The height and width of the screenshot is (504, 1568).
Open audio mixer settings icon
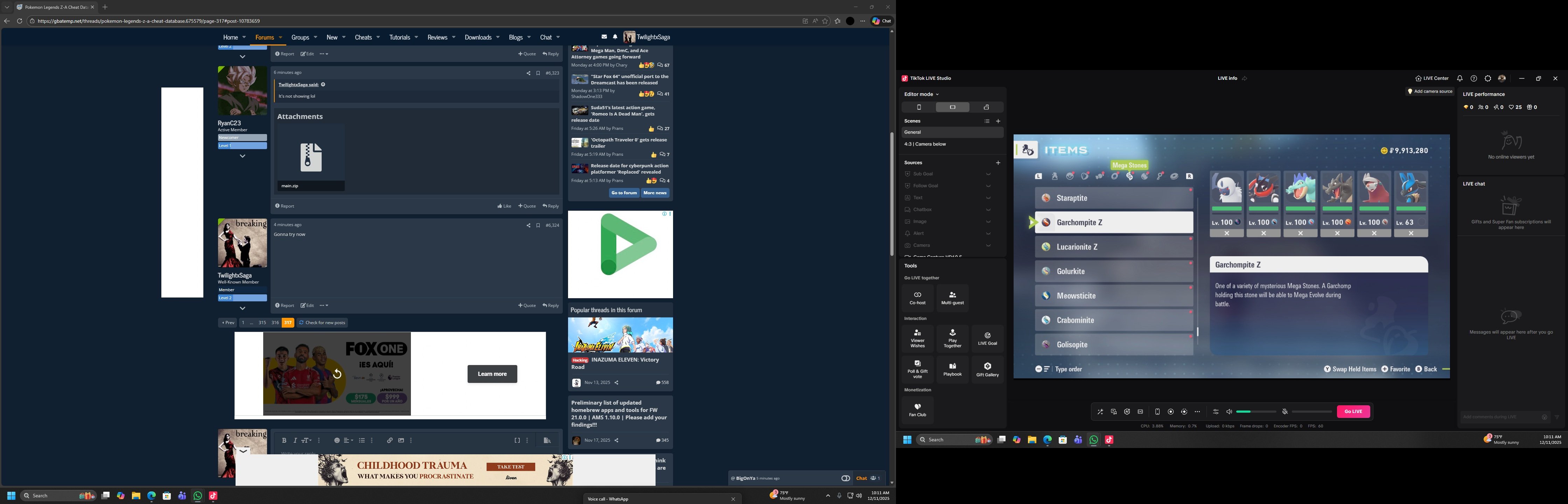point(1216,412)
